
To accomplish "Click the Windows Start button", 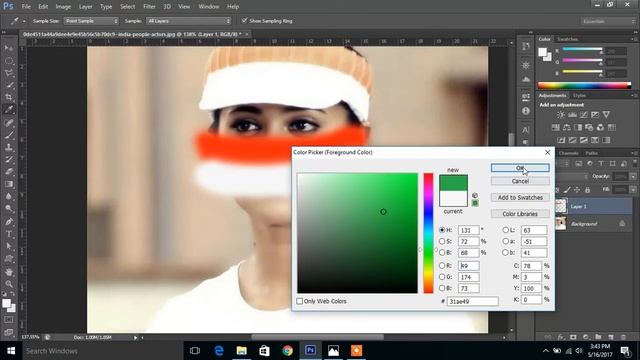I will [x=11, y=351].
